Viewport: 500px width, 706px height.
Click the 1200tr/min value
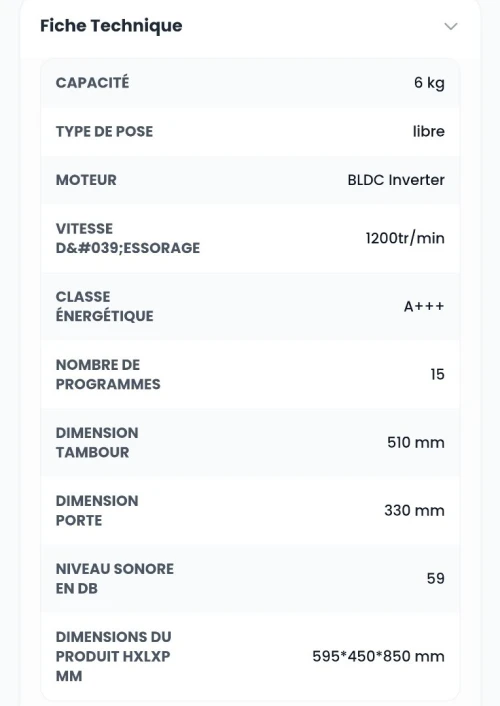pos(405,238)
